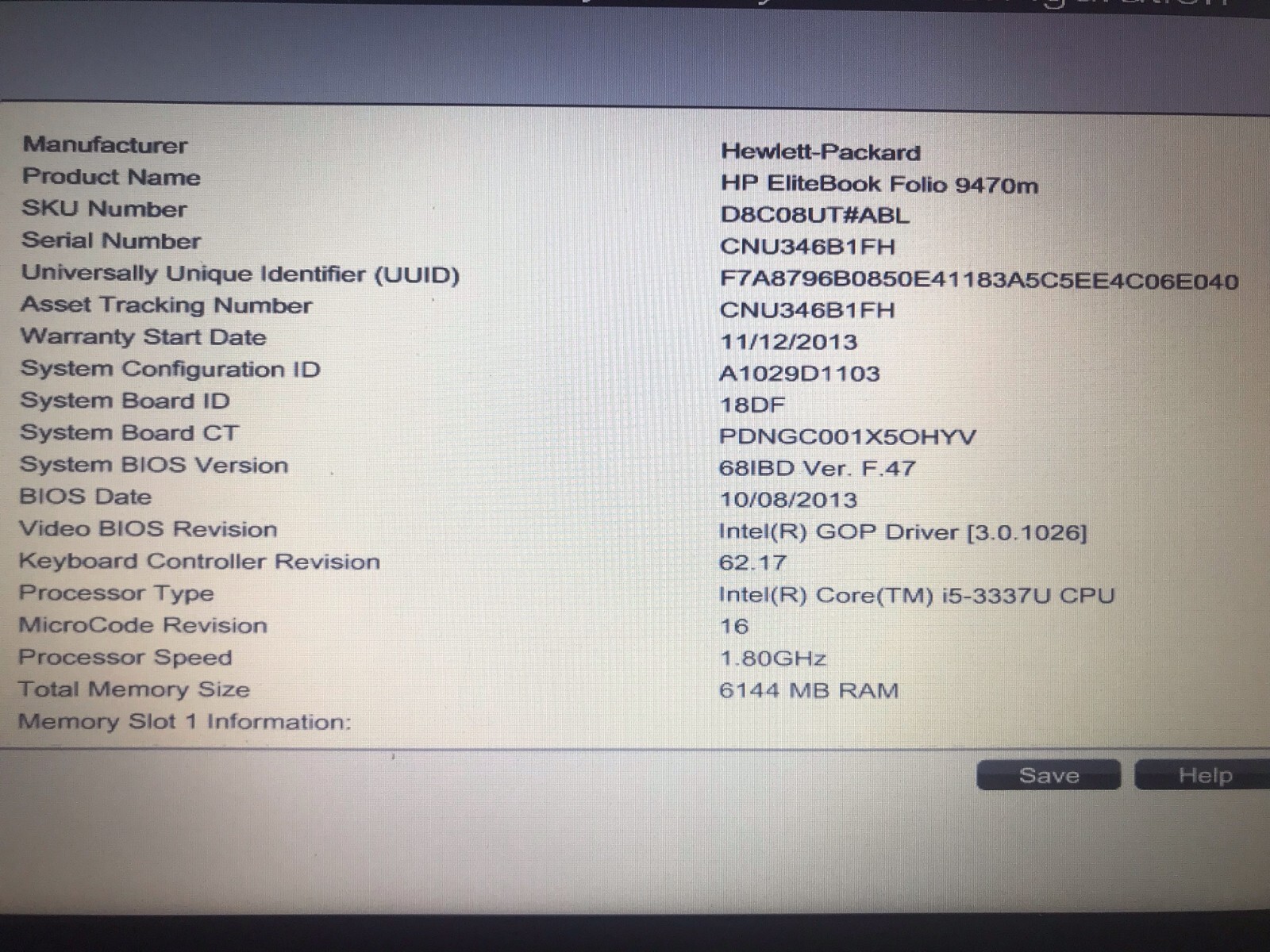Click the 62.17 keyboard controller value

point(752,562)
